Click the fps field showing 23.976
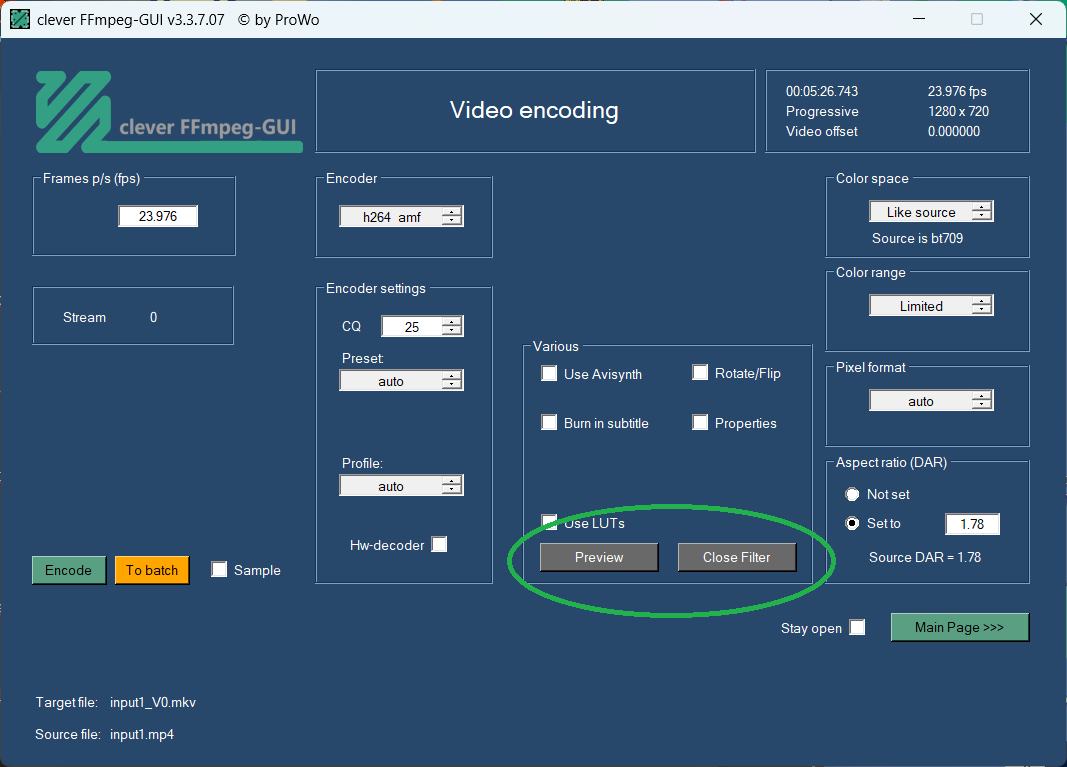The image size is (1067, 767). click(158, 216)
